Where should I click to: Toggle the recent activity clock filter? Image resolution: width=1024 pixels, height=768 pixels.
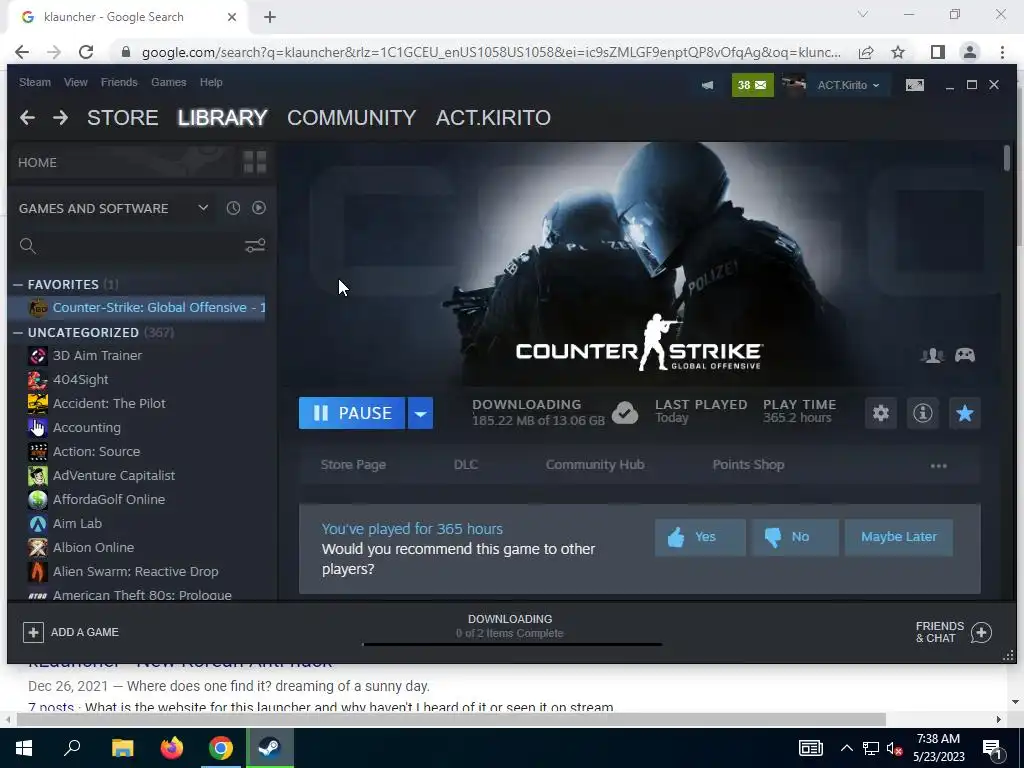tap(233, 208)
